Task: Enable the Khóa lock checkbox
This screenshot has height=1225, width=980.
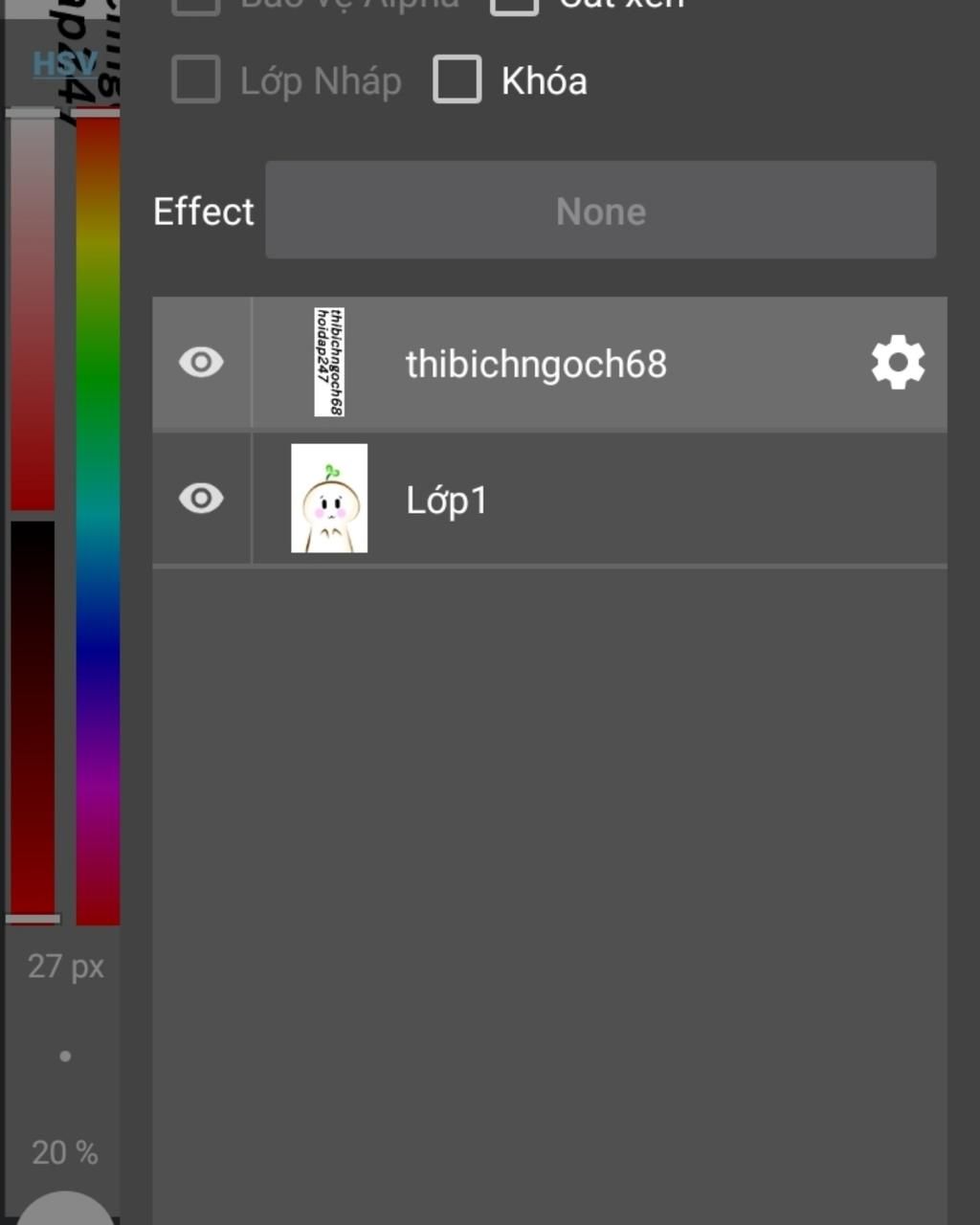Action: pos(457,79)
